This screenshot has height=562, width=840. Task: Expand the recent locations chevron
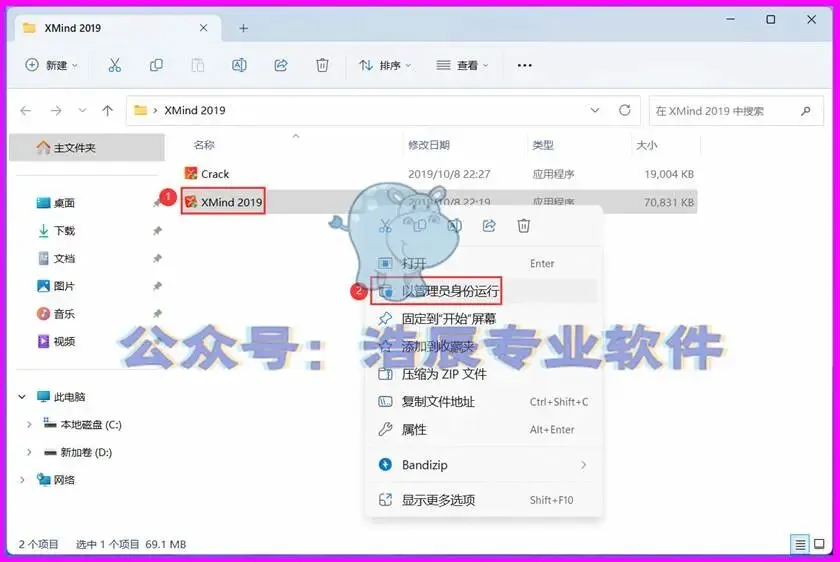pos(82,110)
